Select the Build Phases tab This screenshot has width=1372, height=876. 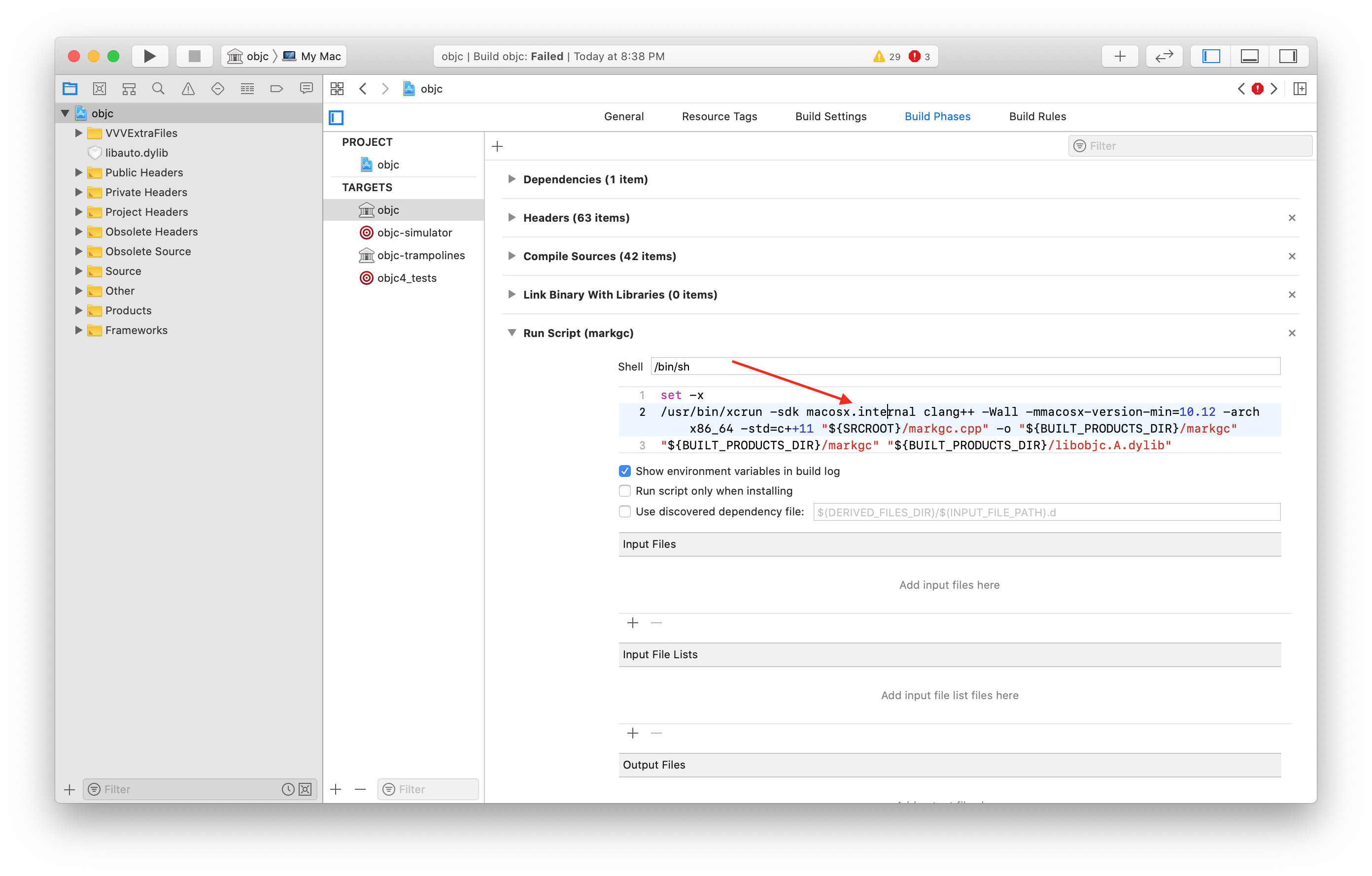click(937, 116)
